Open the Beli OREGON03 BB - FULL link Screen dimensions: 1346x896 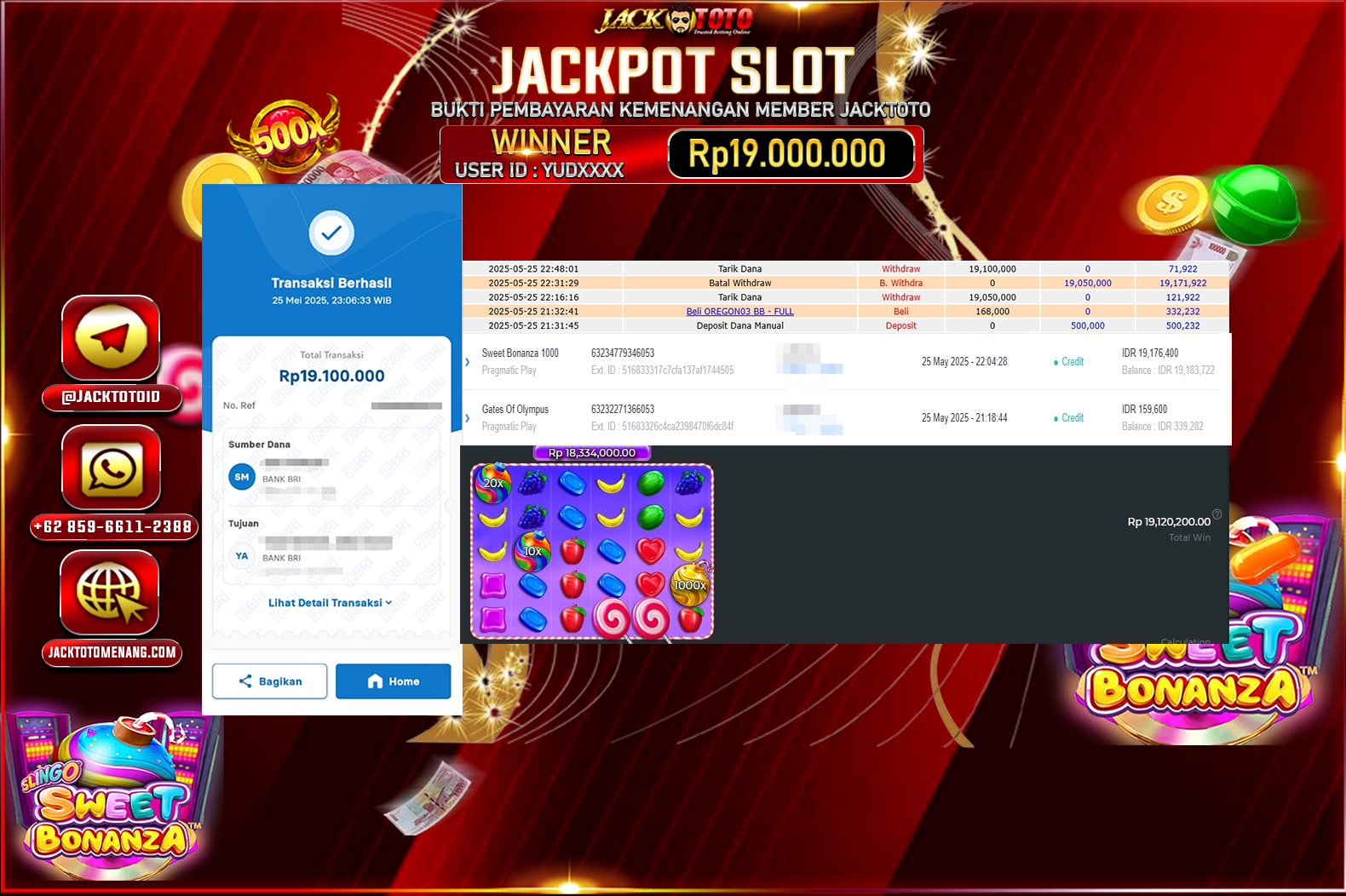(739, 312)
